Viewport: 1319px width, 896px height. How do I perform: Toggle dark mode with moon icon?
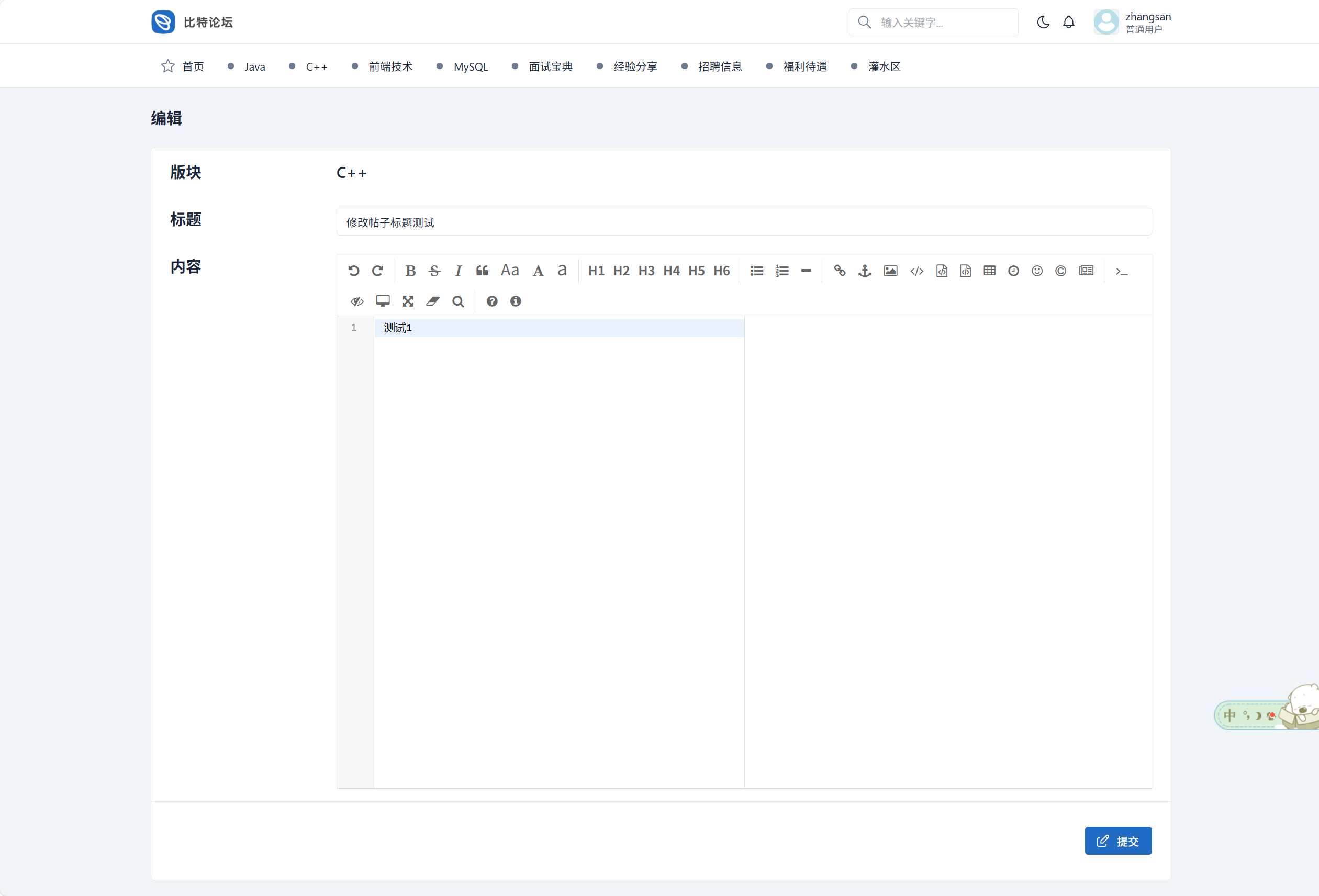pos(1043,22)
